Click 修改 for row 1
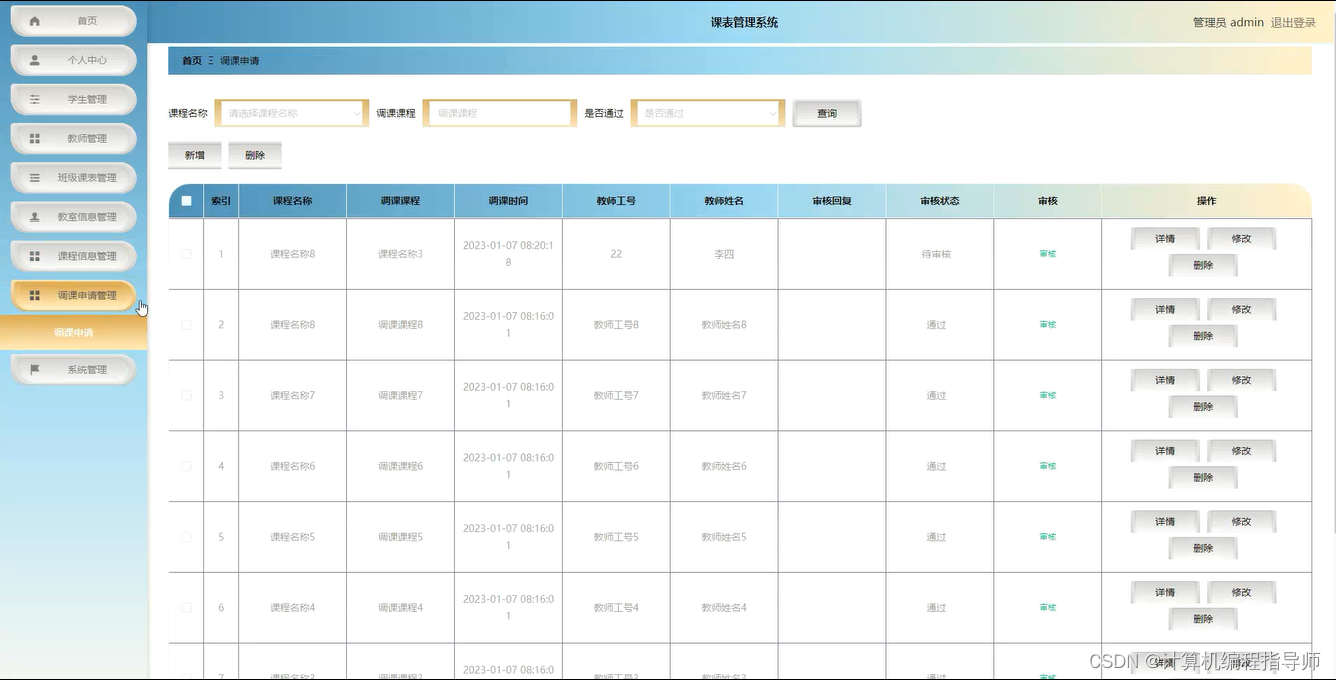The height and width of the screenshot is (680, 1336). click(x=1242, y=239)
